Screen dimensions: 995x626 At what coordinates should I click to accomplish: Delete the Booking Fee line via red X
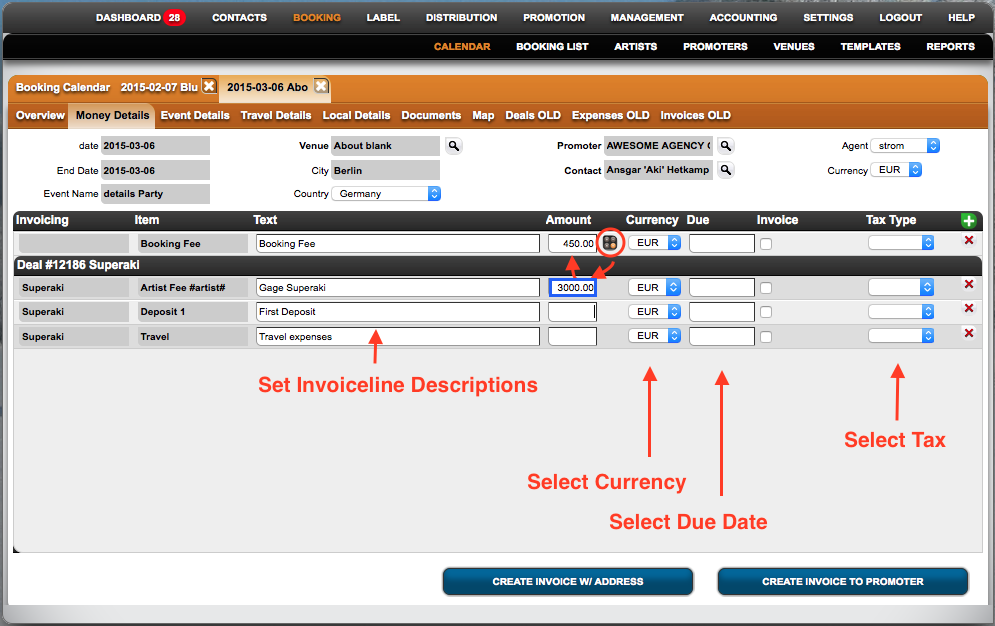[969, 241]
